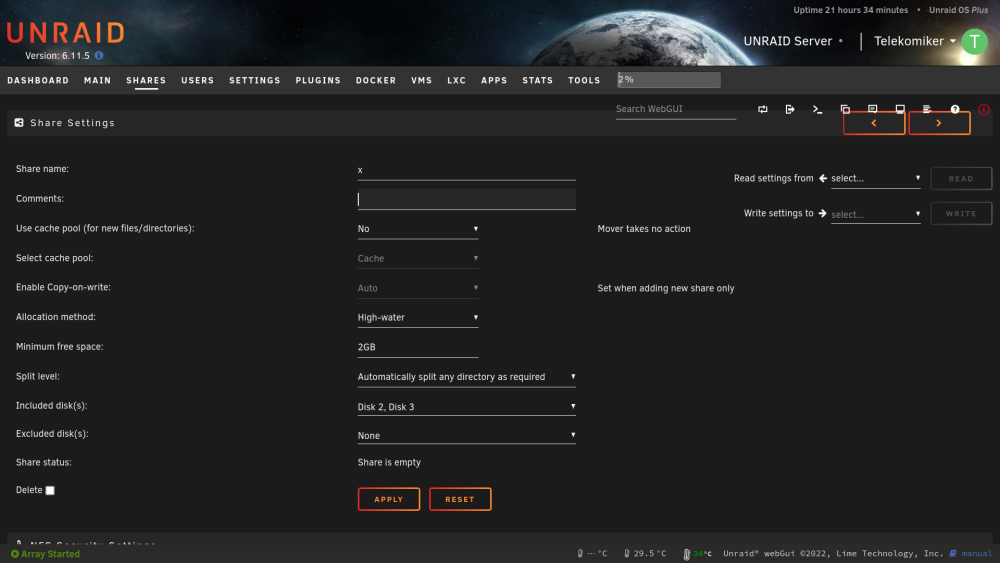Open Included disk(s) dropdown
Viewport: 1000px width, 563px height.
tap(467, 407)
